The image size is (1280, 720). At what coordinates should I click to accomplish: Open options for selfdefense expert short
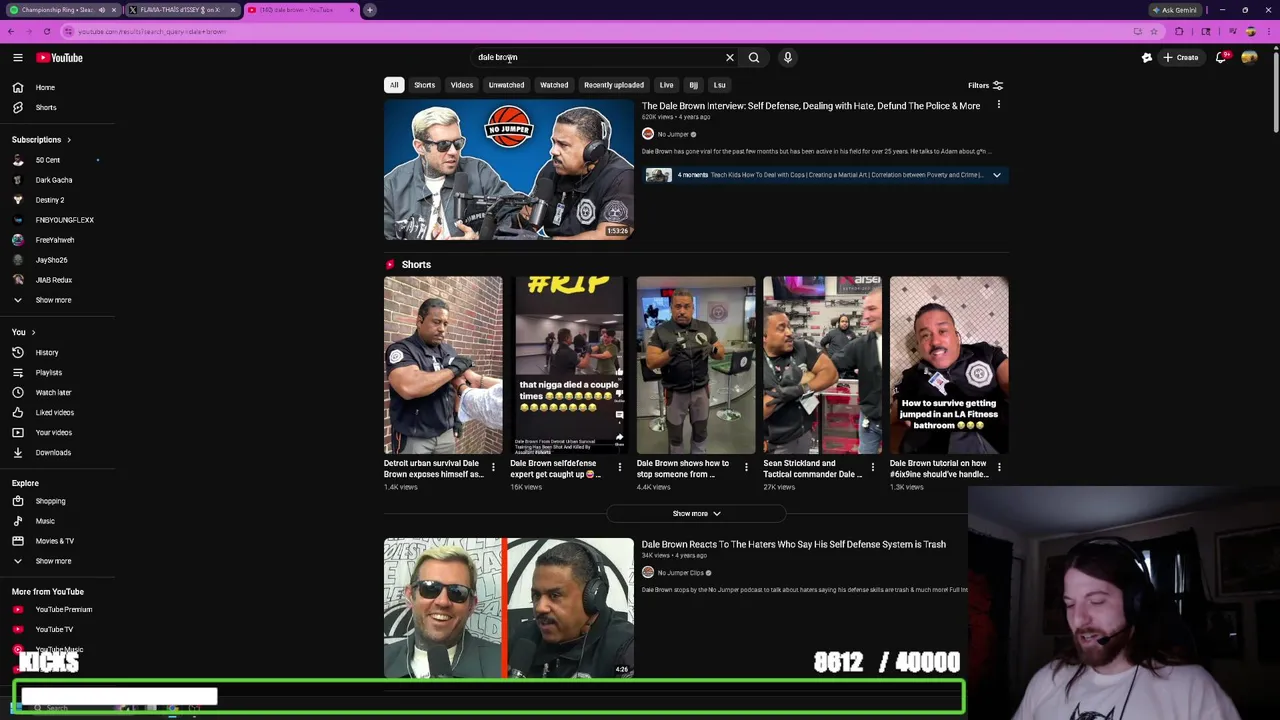pyautogui.click(x=619, y=467)
